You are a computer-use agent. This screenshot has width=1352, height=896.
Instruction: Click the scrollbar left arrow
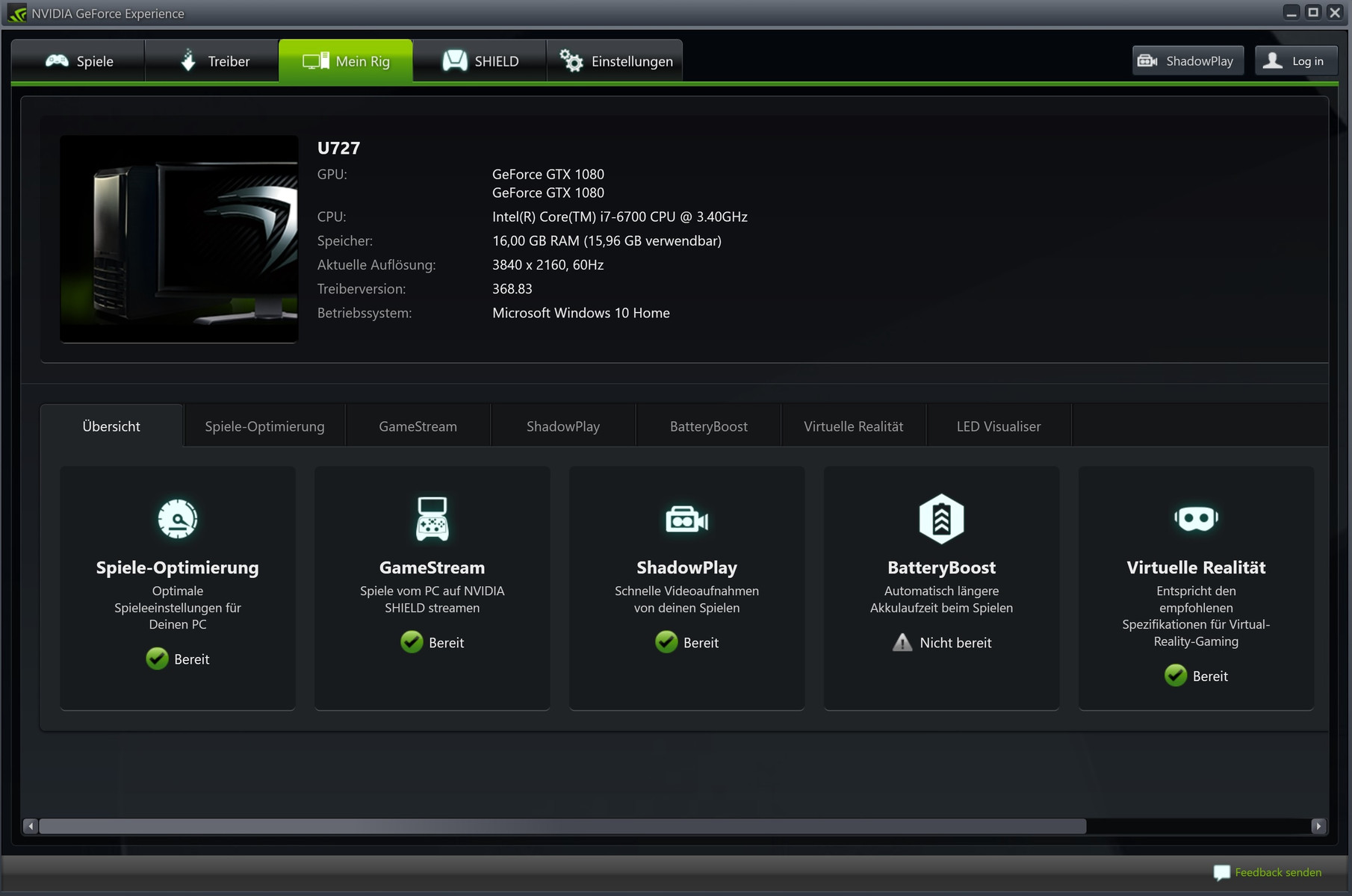tap(30, 826)
